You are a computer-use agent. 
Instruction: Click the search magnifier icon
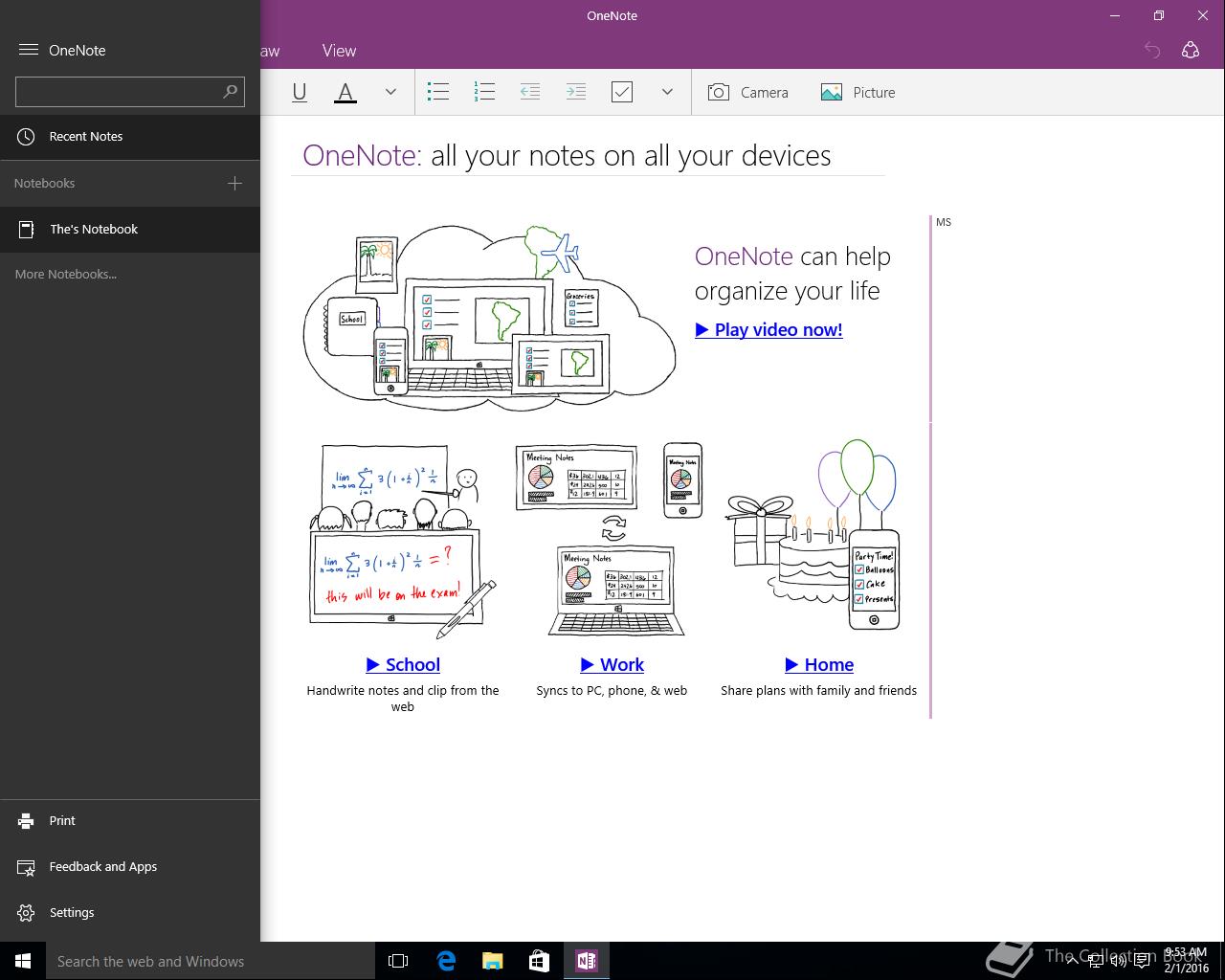(x=230, y=91)
